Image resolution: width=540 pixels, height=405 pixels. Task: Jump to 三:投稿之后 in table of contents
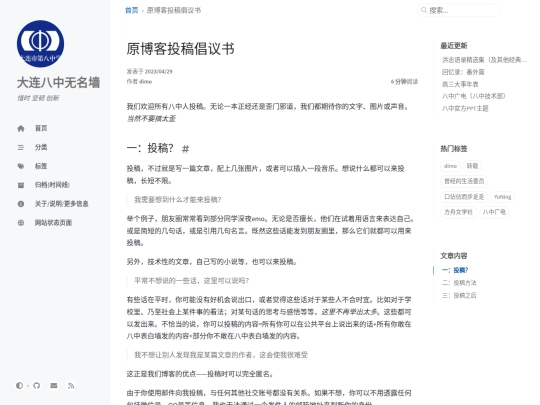coord(459,295)
